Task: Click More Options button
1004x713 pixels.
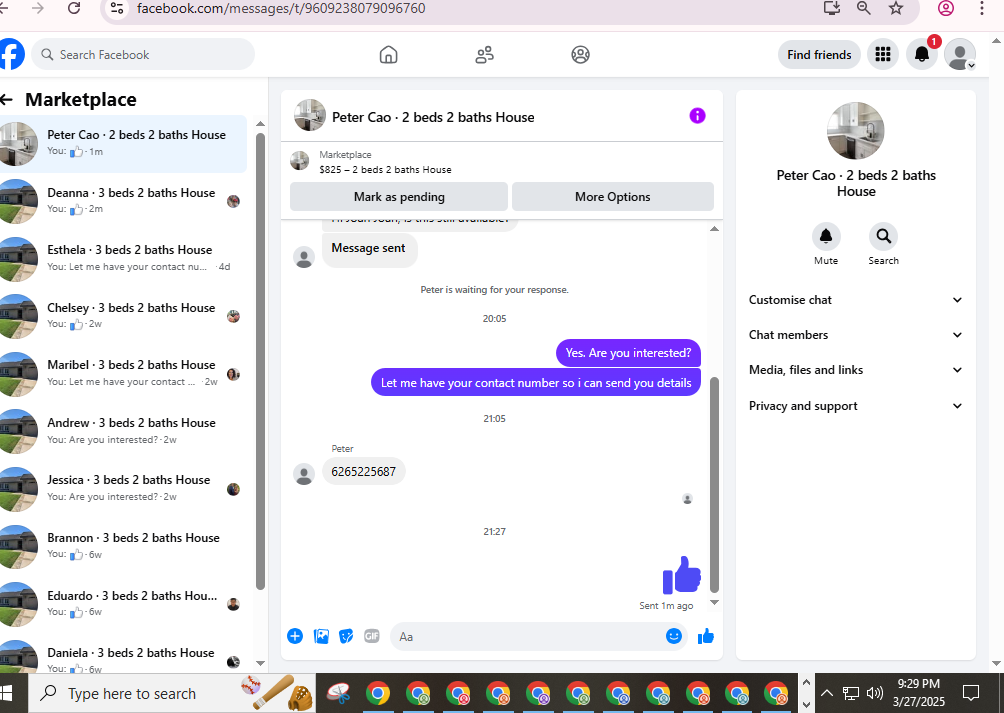Action: coord(612,196)
